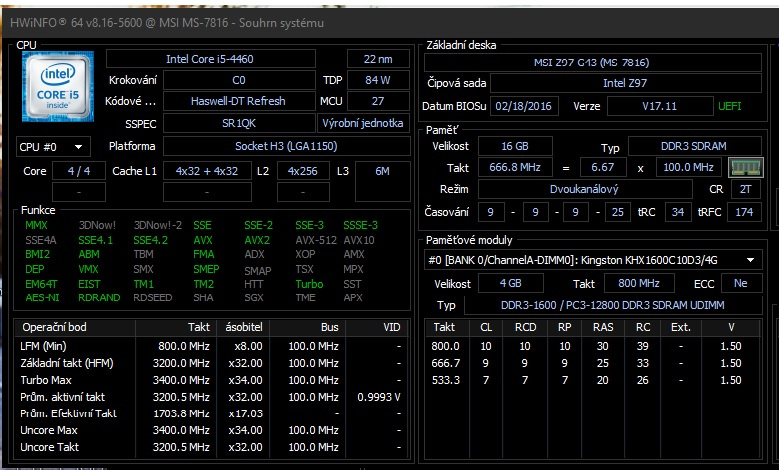This screenshot has height=470, width=779.
Task: Click the AVX2 feature flag
Action: pos(258,240)
